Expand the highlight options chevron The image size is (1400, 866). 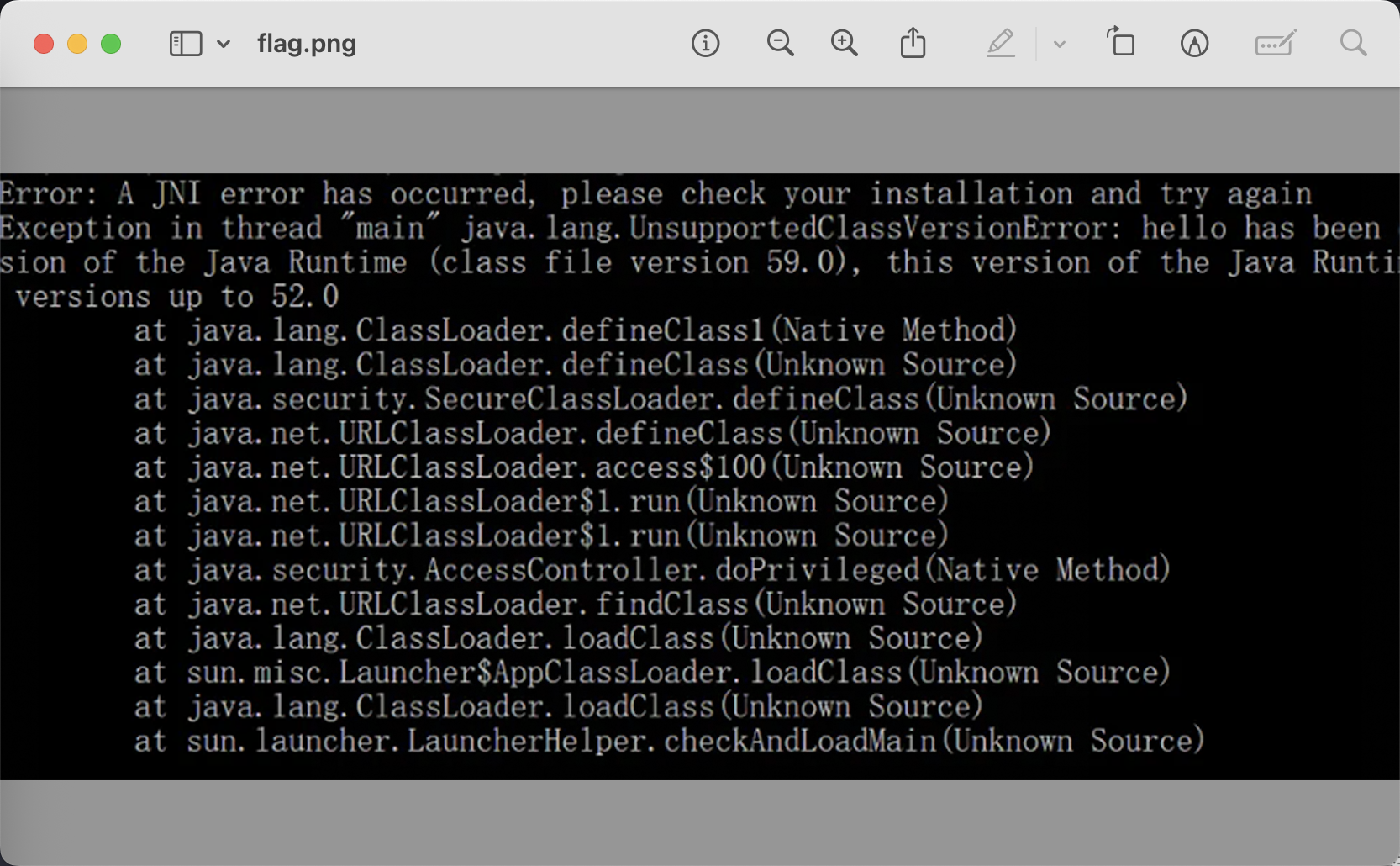[x=1060, y=44]
